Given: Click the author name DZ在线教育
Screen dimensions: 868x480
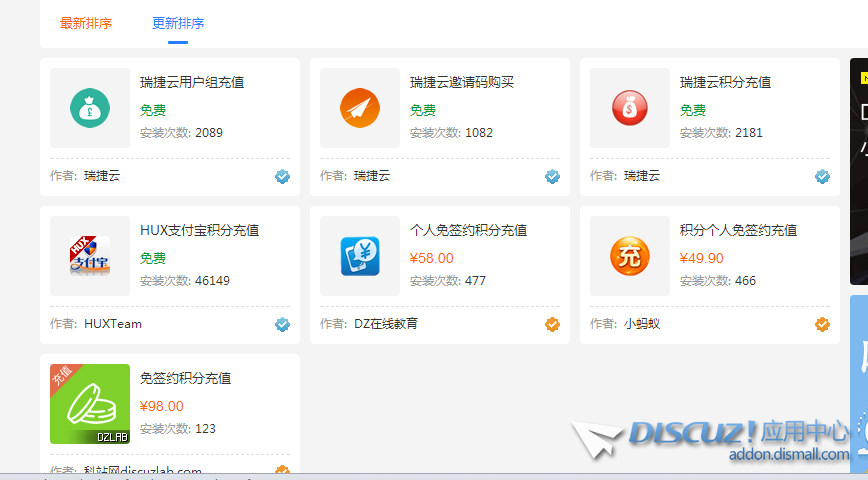Looking at the screenshot, I should (386, 324).
